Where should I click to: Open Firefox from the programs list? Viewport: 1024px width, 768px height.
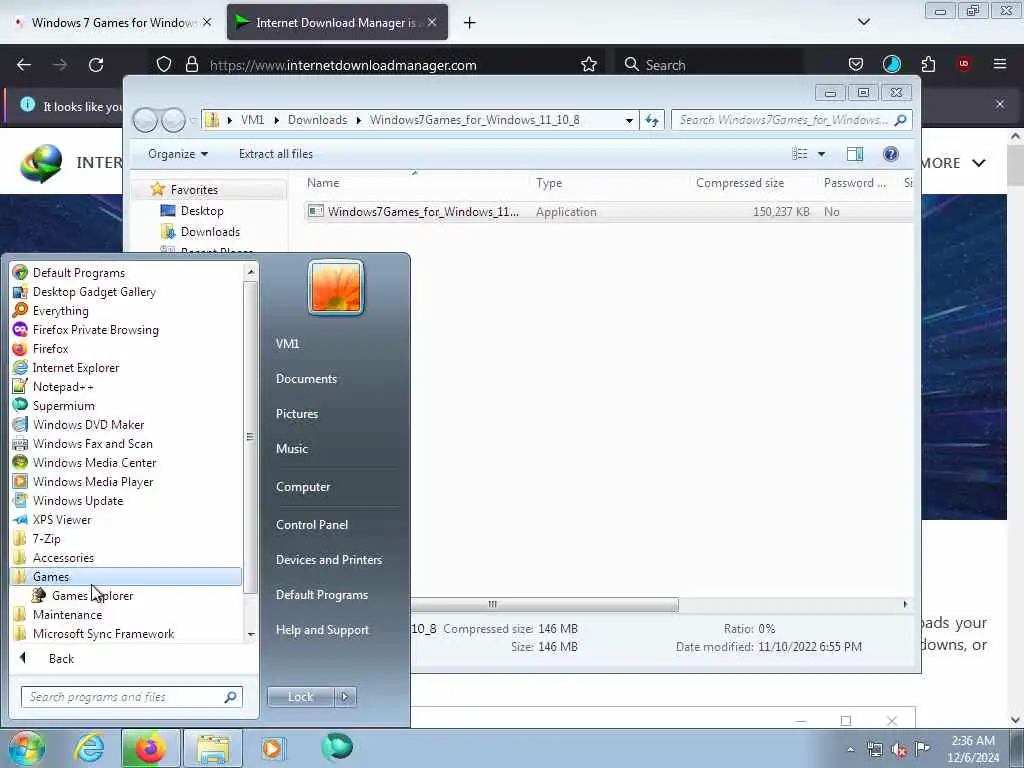tap(50, 349)
